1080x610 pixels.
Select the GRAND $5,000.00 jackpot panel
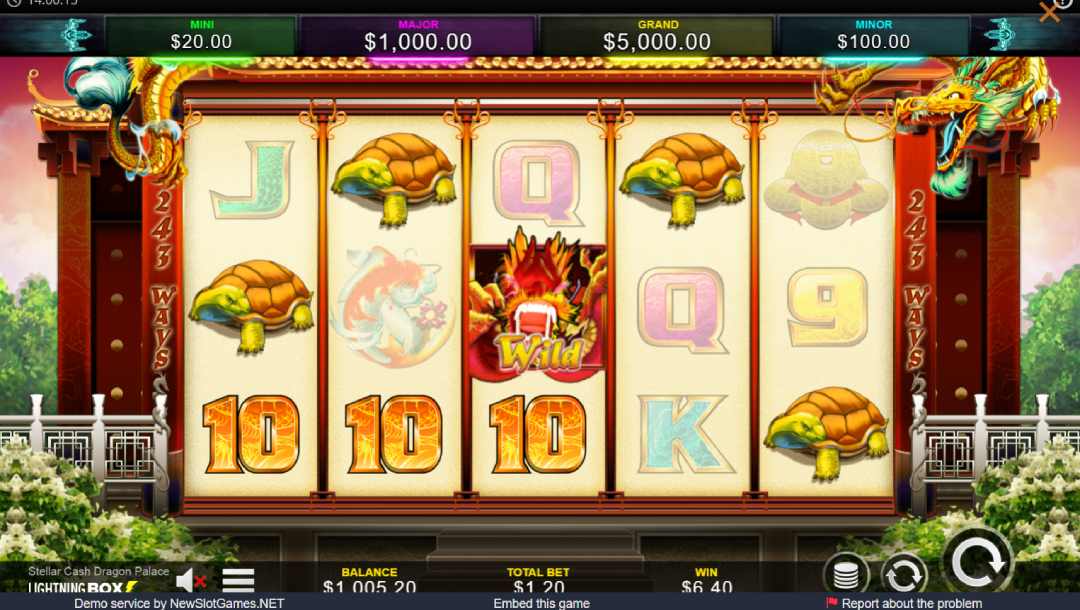(657, 36)
